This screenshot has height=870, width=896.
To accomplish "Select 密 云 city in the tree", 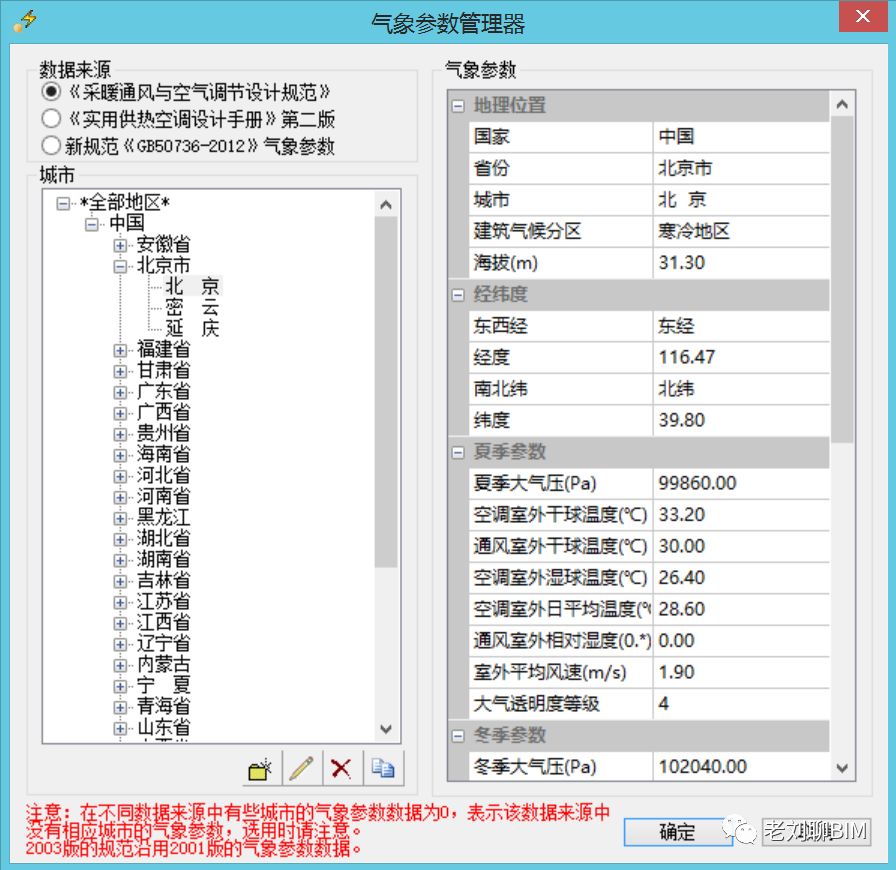I will point(193,307).
